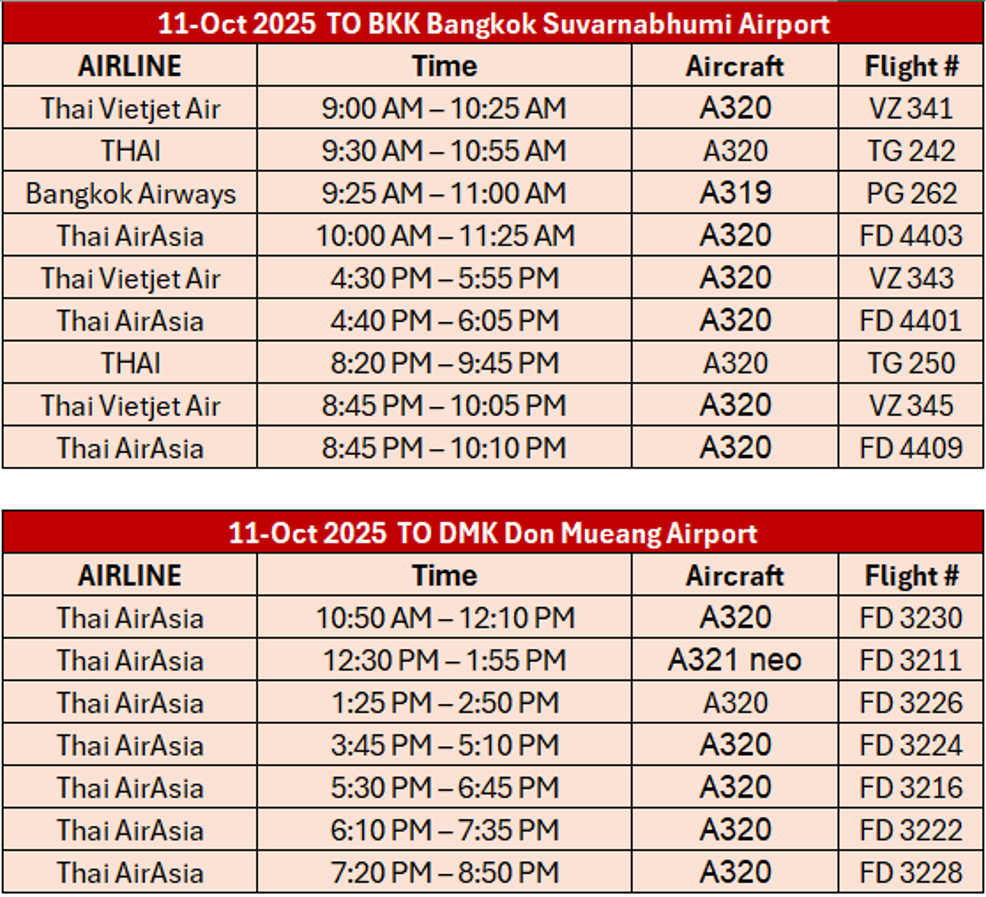
Task: Select flight FD 3216 cell
Action: click(x=911, y=787)
